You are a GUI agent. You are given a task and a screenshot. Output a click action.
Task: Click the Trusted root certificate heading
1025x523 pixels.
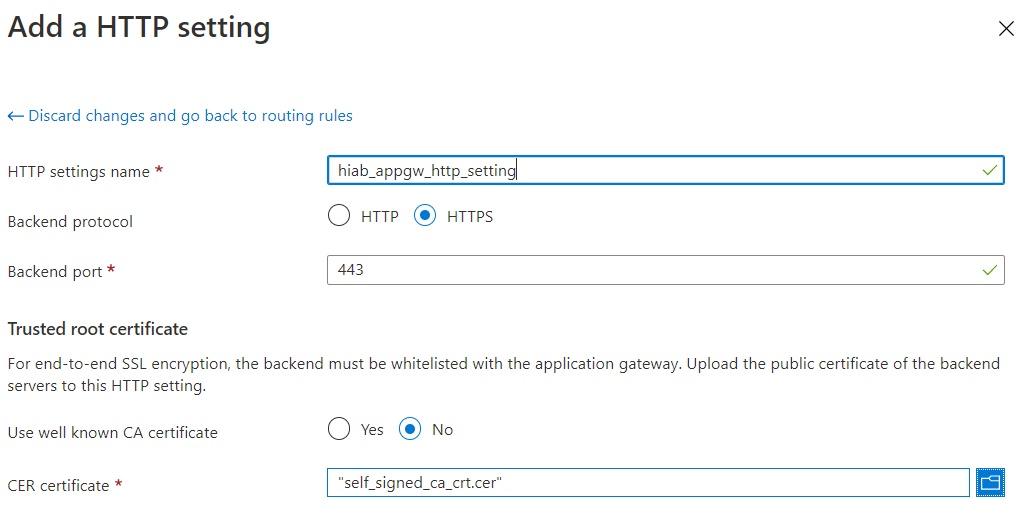[97, 329]
